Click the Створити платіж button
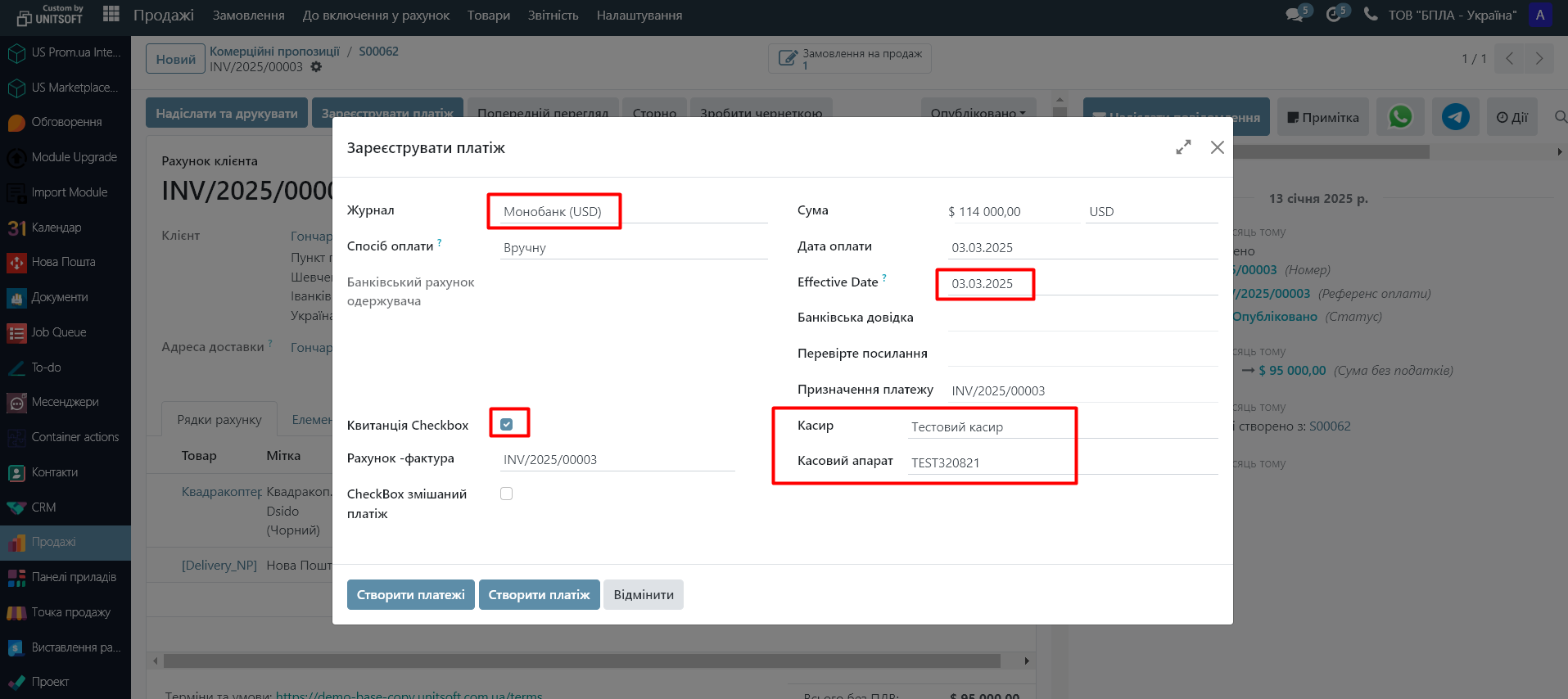This screenshot has width=1568, height=699. [x=539, y=594]
